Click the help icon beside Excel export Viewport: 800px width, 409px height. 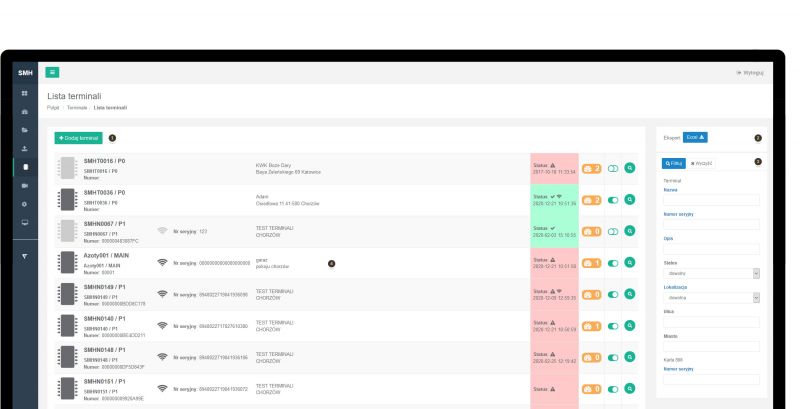point(756,135)
